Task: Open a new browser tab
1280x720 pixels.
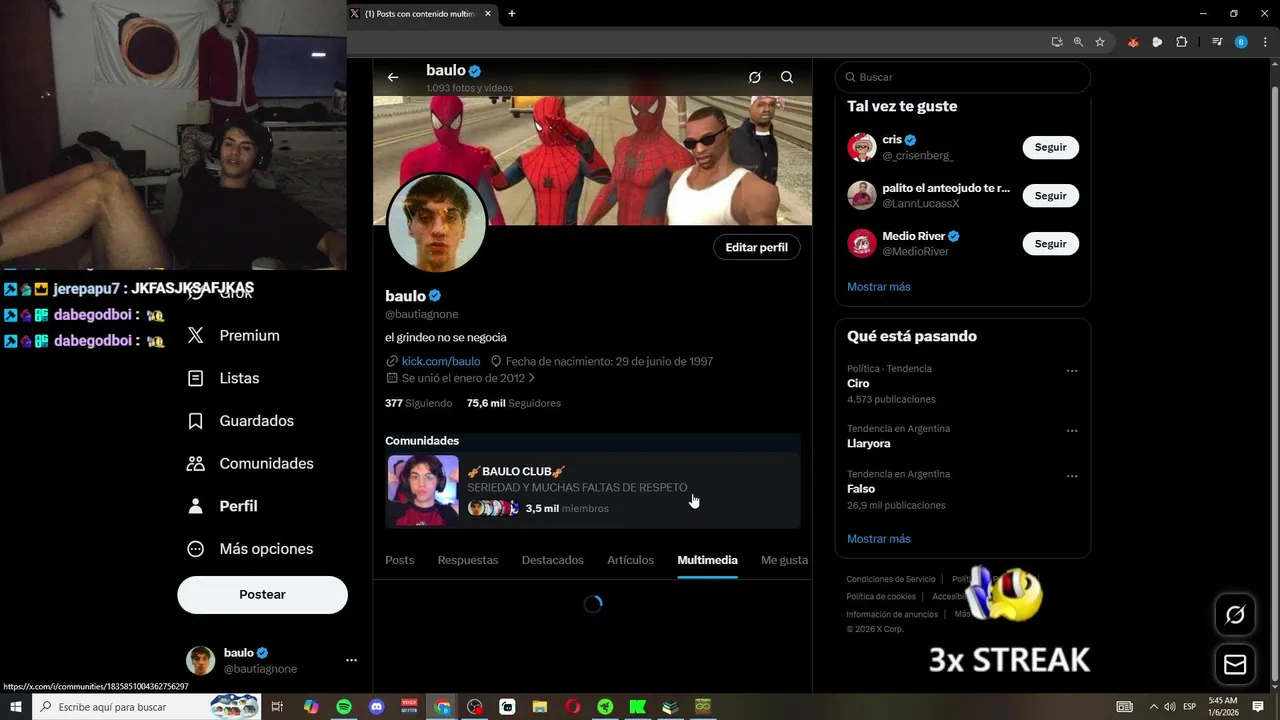Action: tap(512, 14)
